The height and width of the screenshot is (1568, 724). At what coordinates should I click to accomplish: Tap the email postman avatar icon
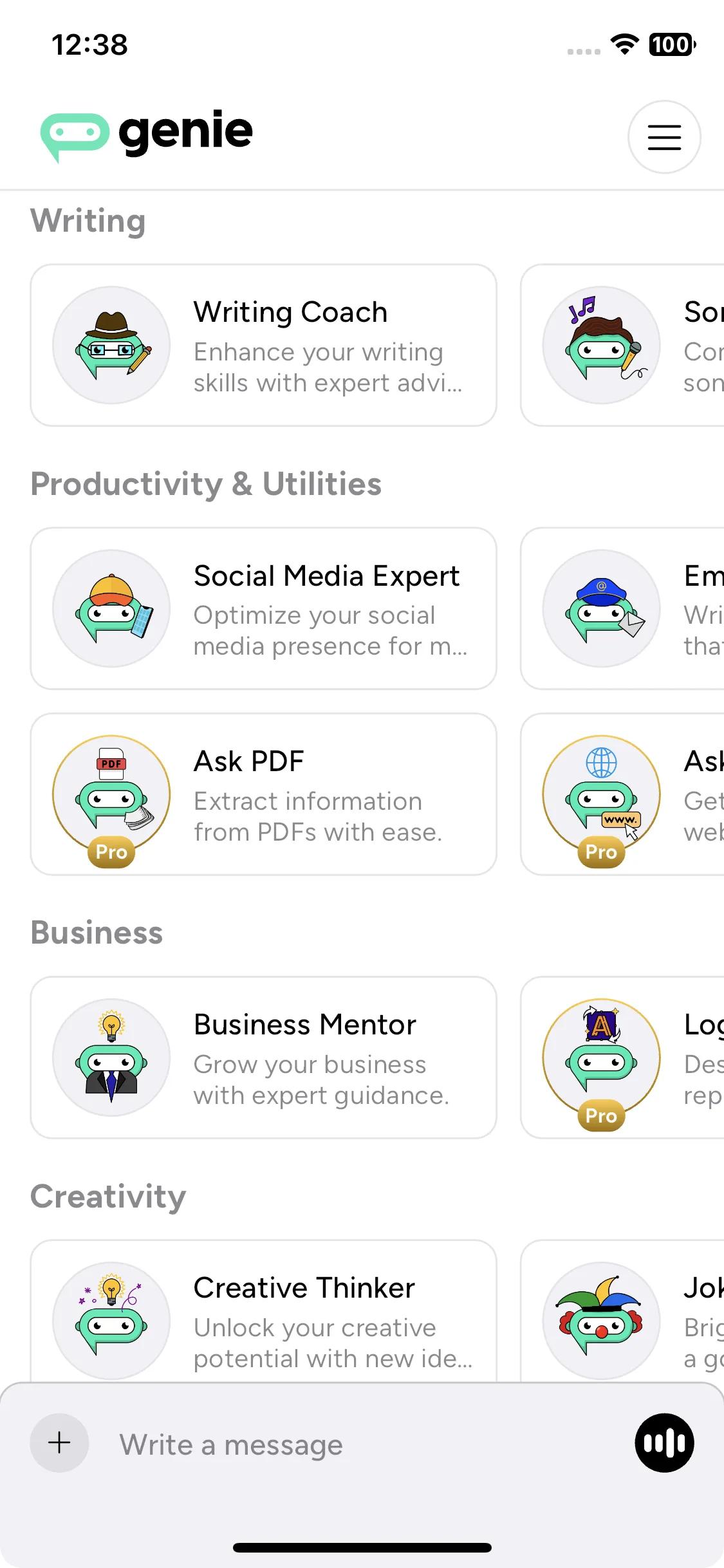coord(602,608)
